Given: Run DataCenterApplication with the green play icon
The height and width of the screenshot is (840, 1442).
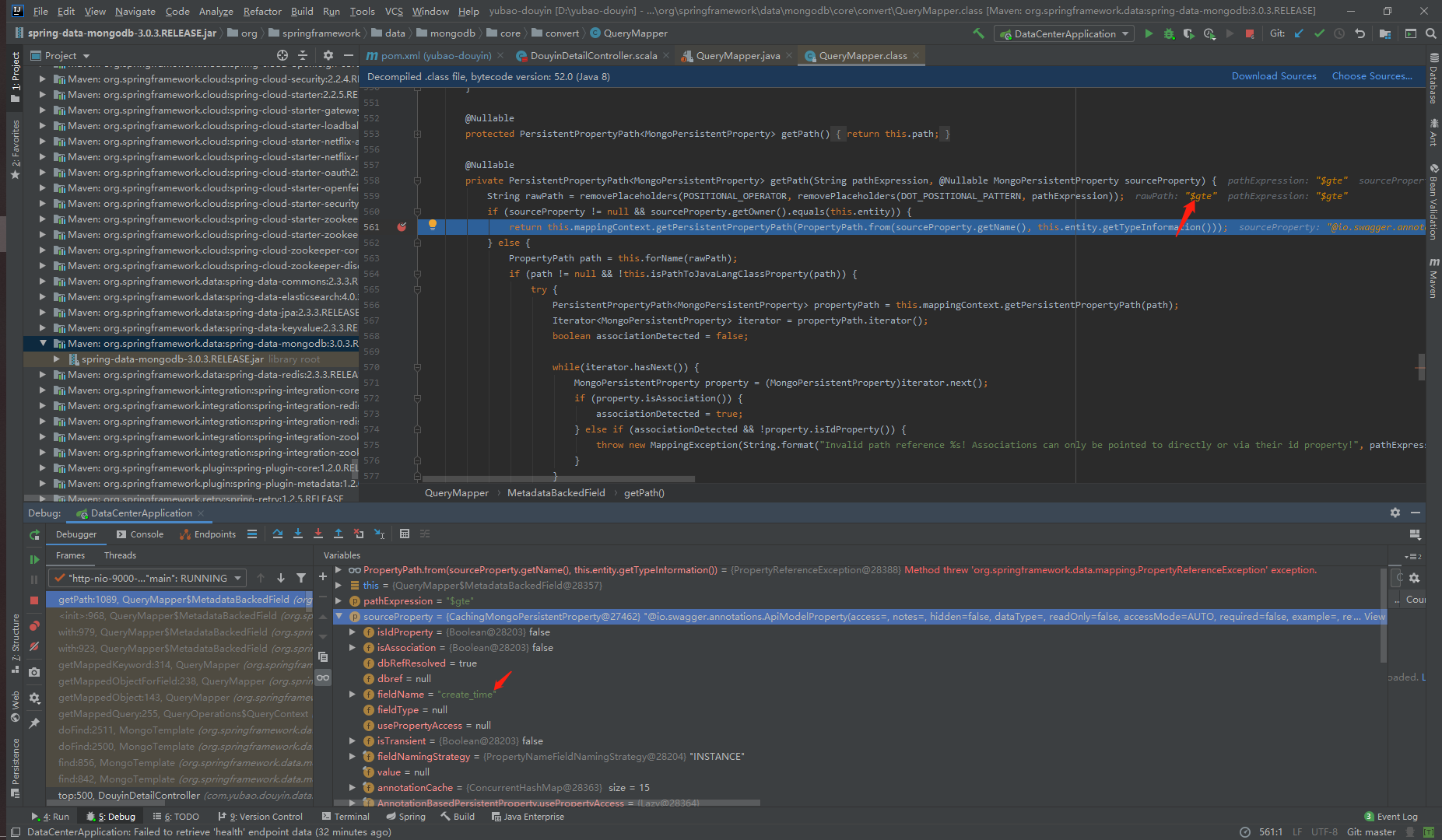Looking at the screenshot, I should pos(1149,33).
